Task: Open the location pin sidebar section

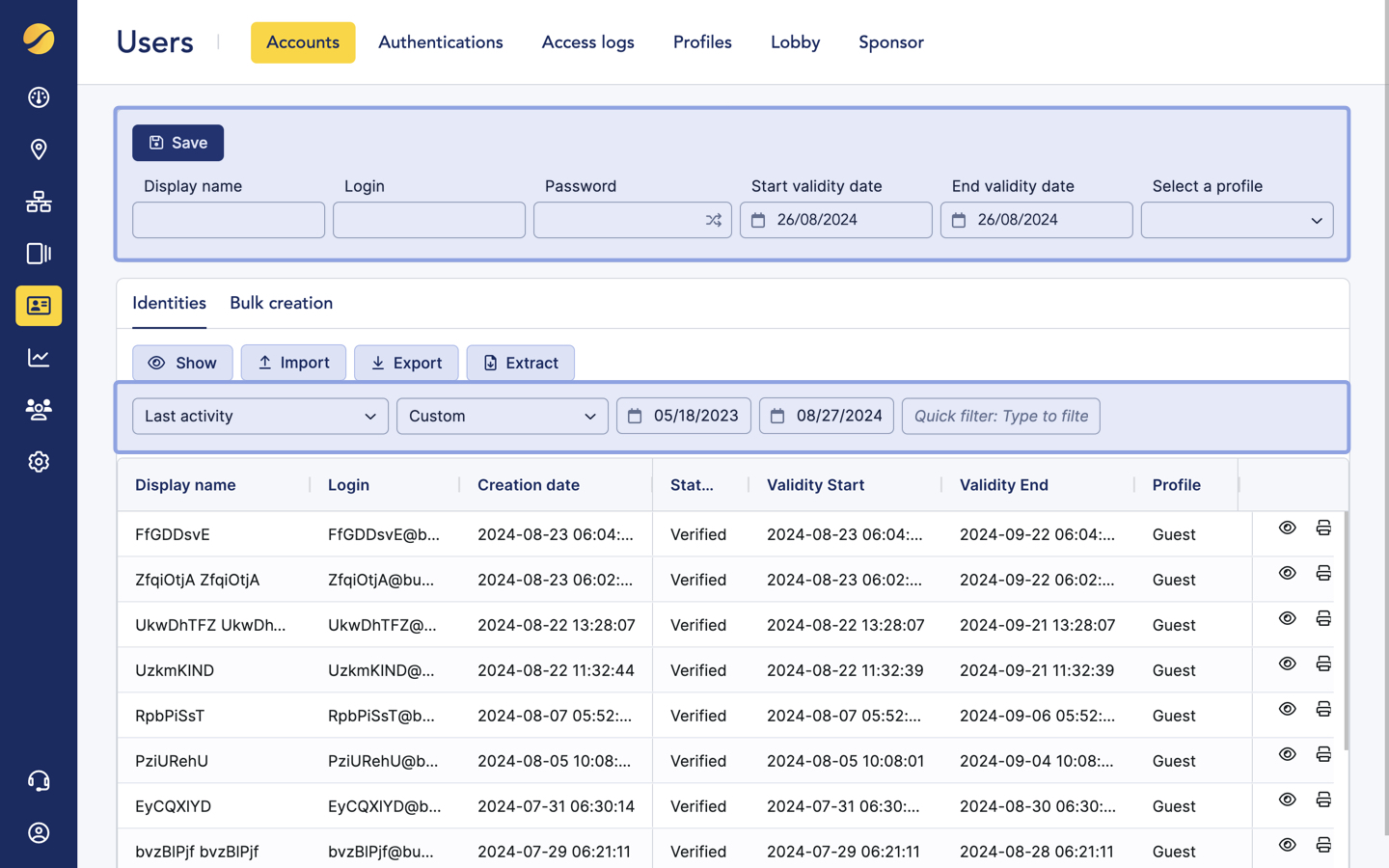Action: click(39, 149)
